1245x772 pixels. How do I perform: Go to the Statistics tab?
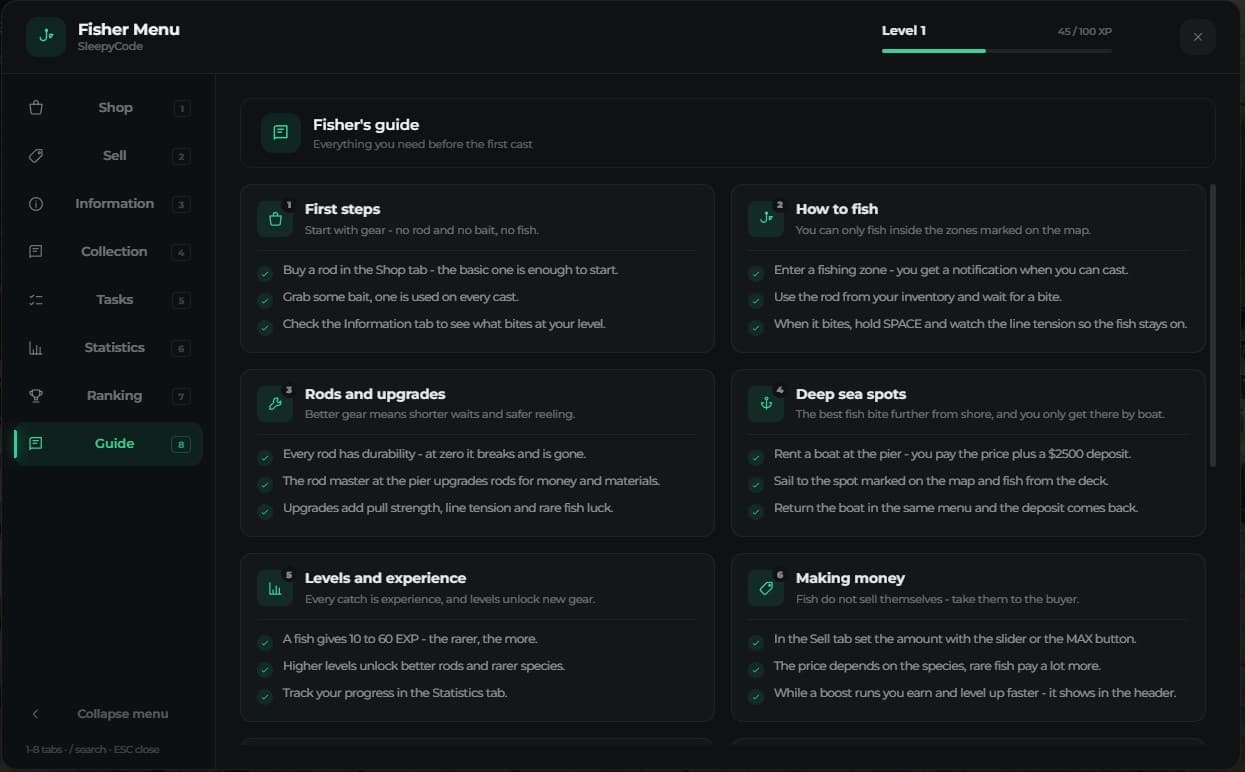[108, 348]
